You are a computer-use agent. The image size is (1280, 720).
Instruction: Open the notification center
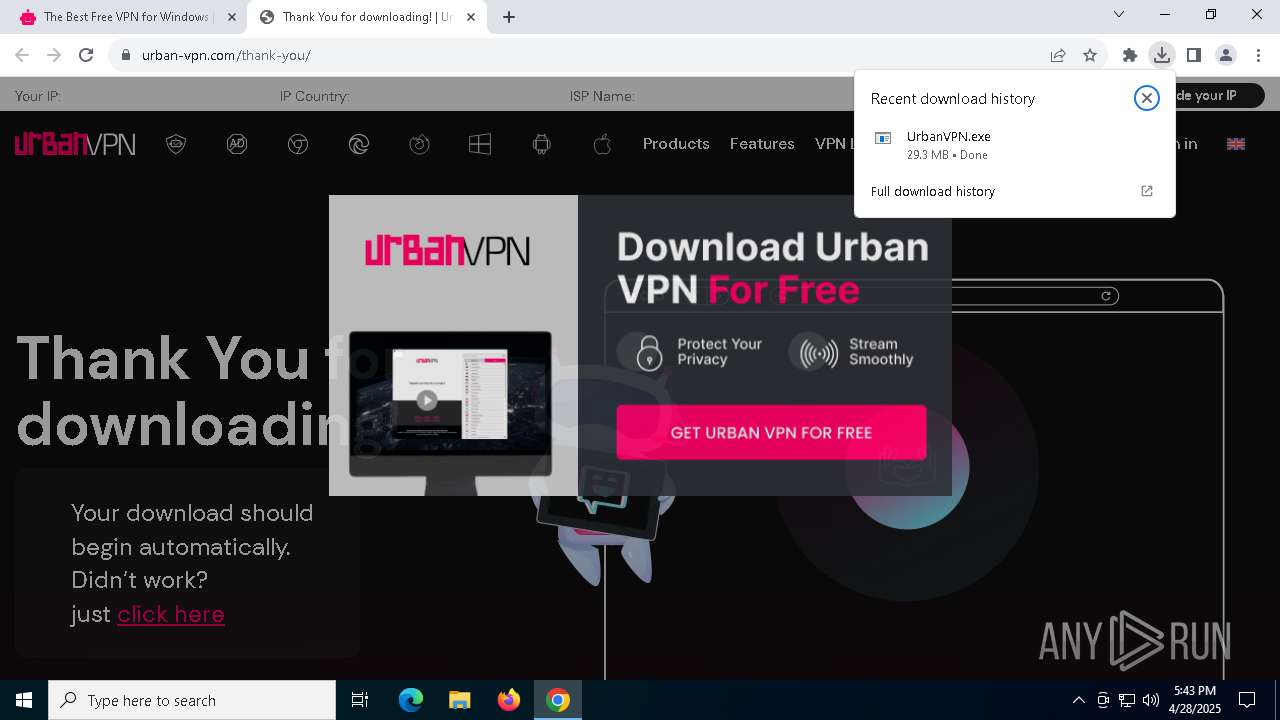tap(1247, 700)
